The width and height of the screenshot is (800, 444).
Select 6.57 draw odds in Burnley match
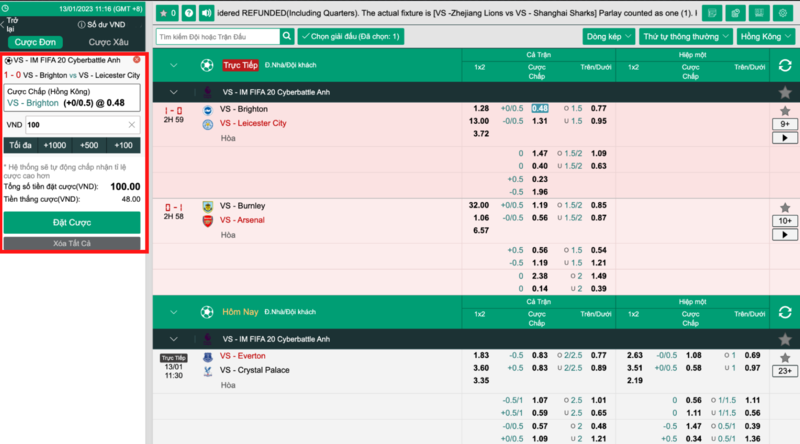(481, 231)
